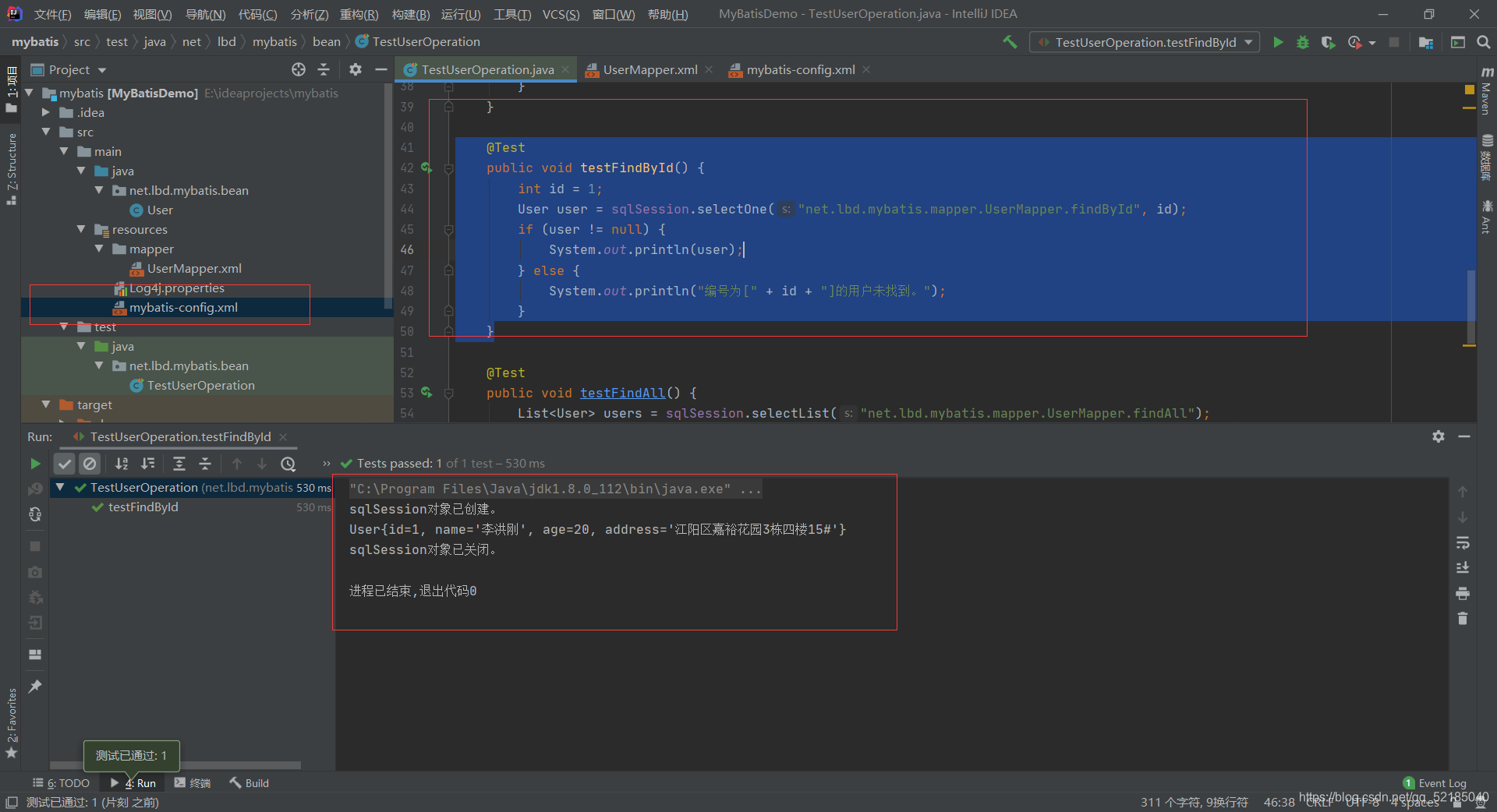
Task: Toggle the Structure tool window stripe
Action: [x=12, y=168]
